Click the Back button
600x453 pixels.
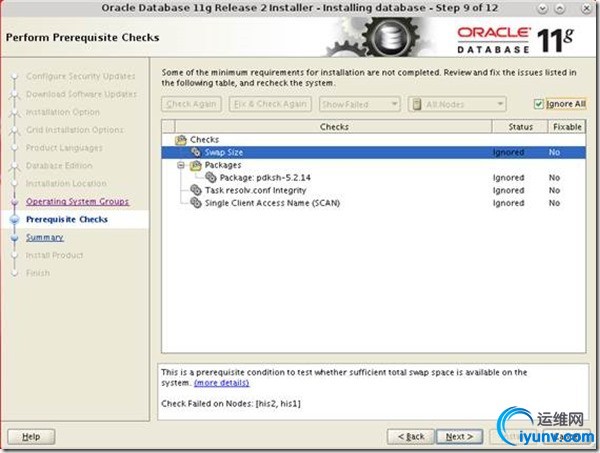(x=411, y=437)
